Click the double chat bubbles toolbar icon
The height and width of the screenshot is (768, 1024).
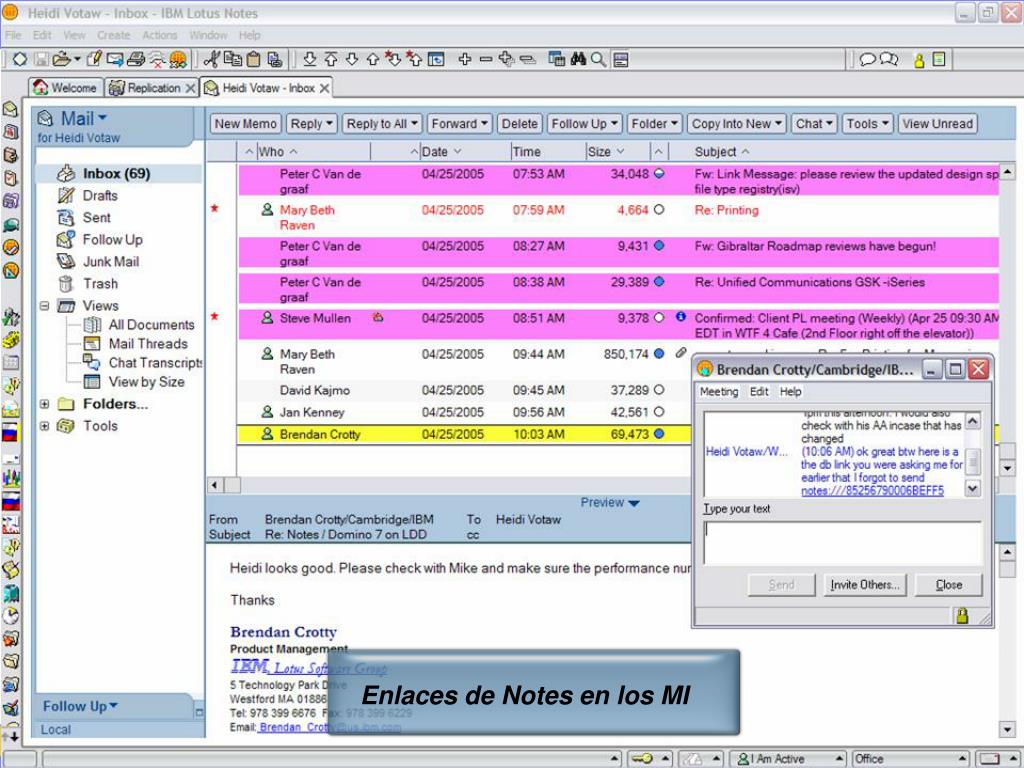click(889, 59)
